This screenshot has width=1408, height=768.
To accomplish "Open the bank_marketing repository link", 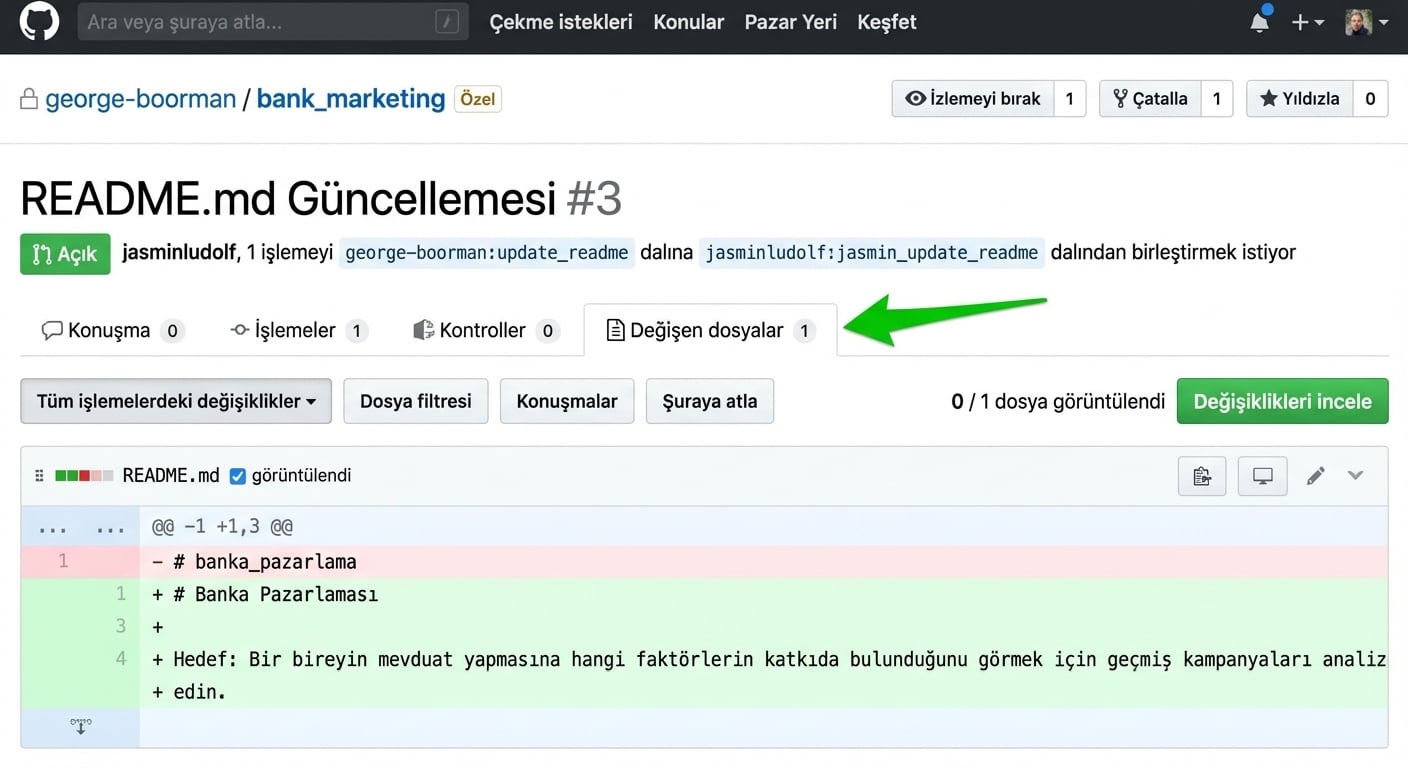I will (350, 99).
